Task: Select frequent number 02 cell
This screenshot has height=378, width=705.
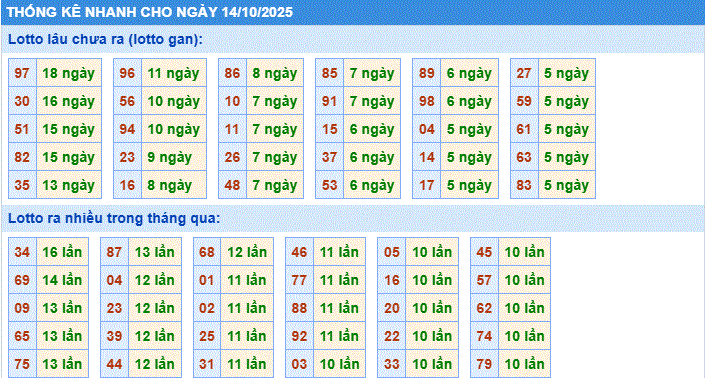Action: click(207, 308)
